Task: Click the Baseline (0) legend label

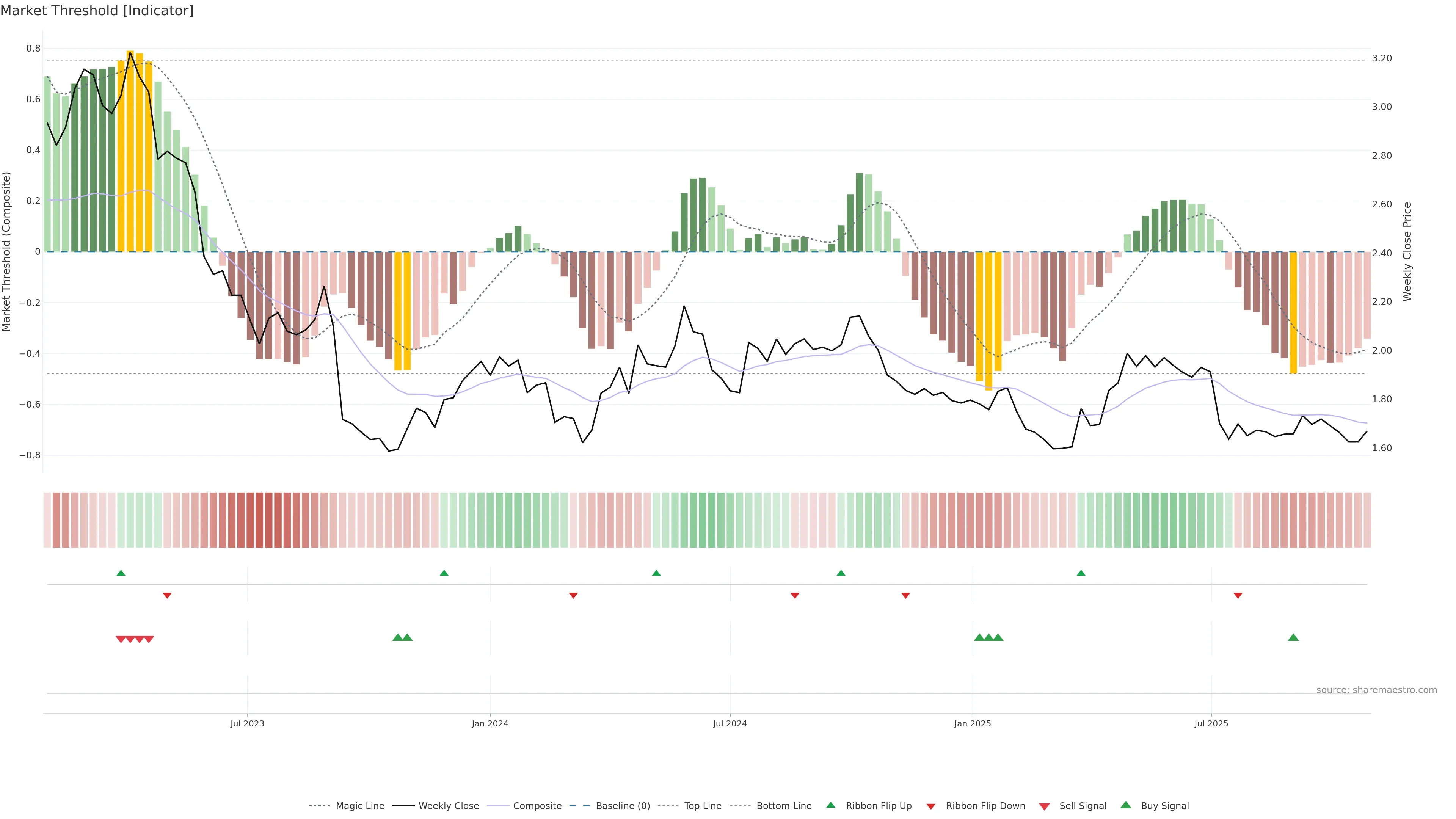Action: tap(623, 806)
